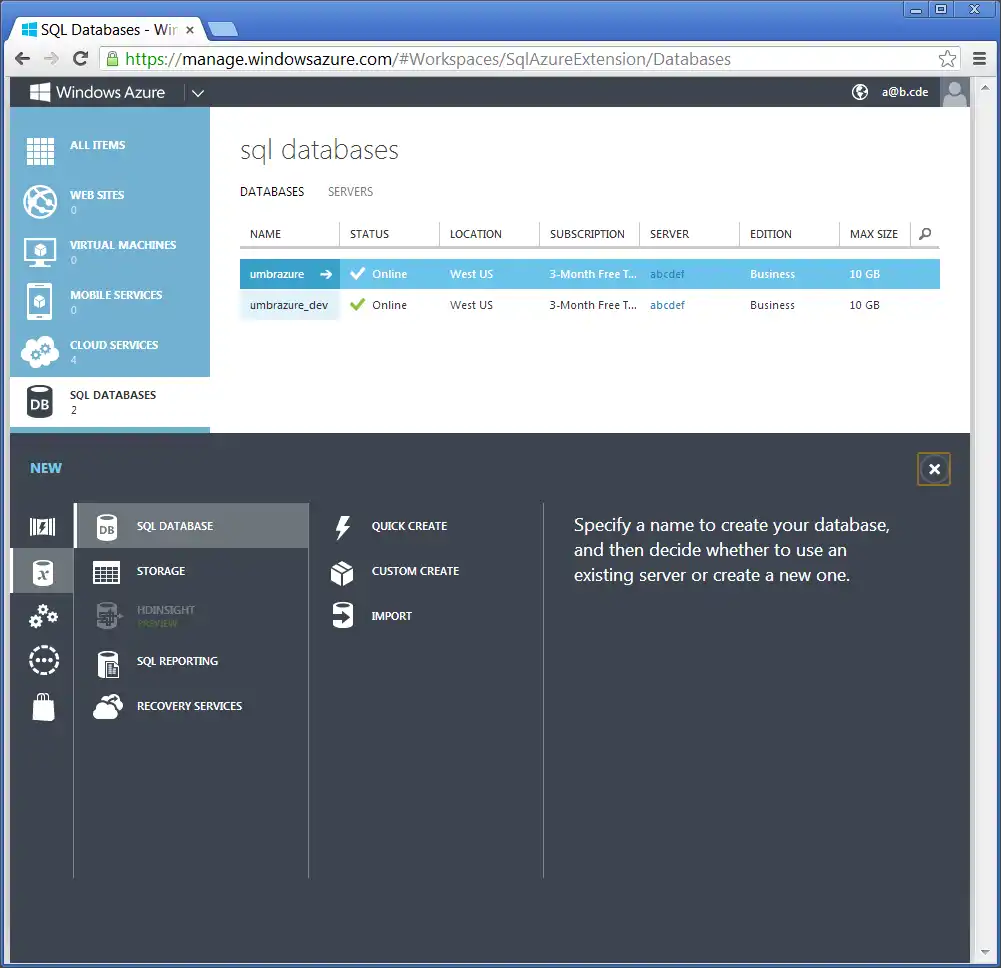Go back in browser

22,59
